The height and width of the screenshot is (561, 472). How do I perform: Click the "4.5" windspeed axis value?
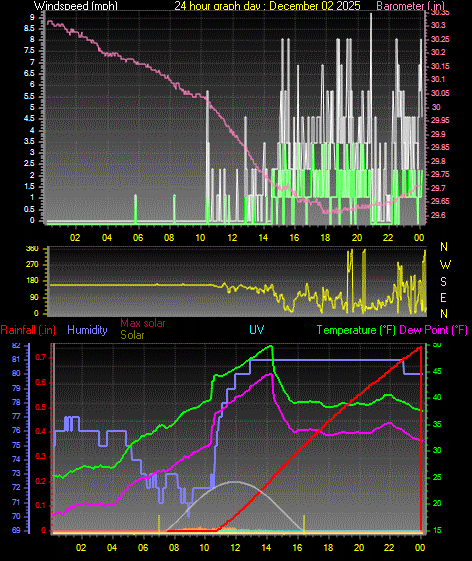pos(29,118)
